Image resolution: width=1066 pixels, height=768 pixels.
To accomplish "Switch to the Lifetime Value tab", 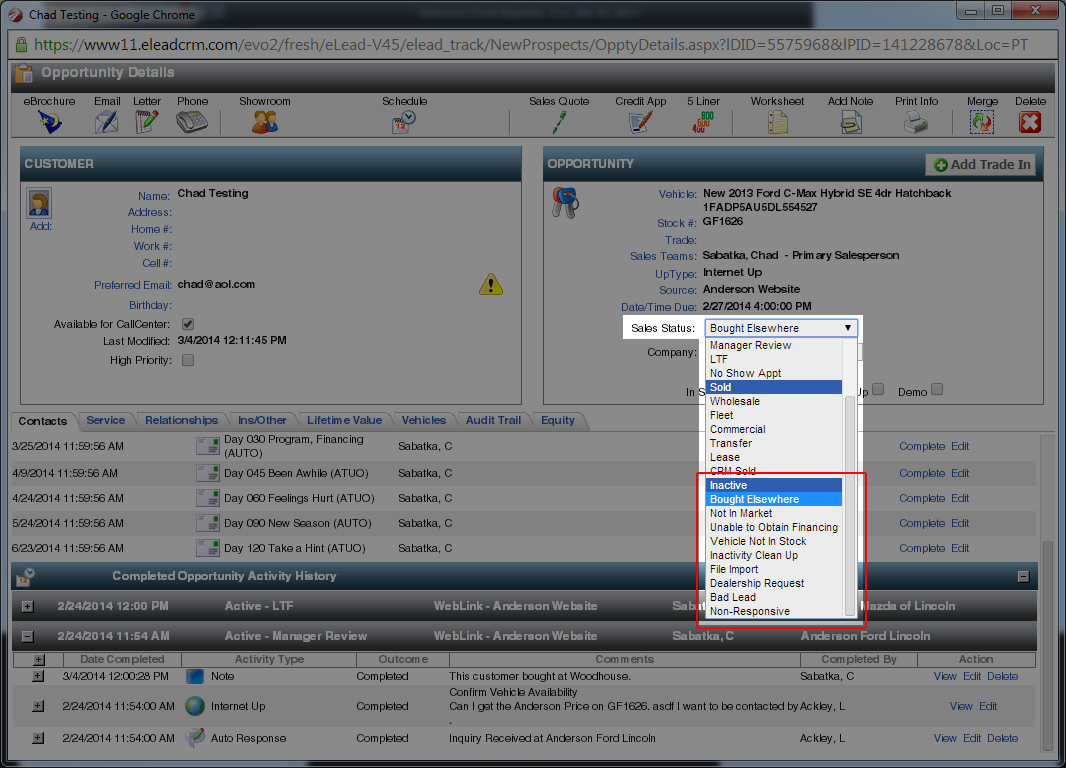I will click(x=344, y=420).
